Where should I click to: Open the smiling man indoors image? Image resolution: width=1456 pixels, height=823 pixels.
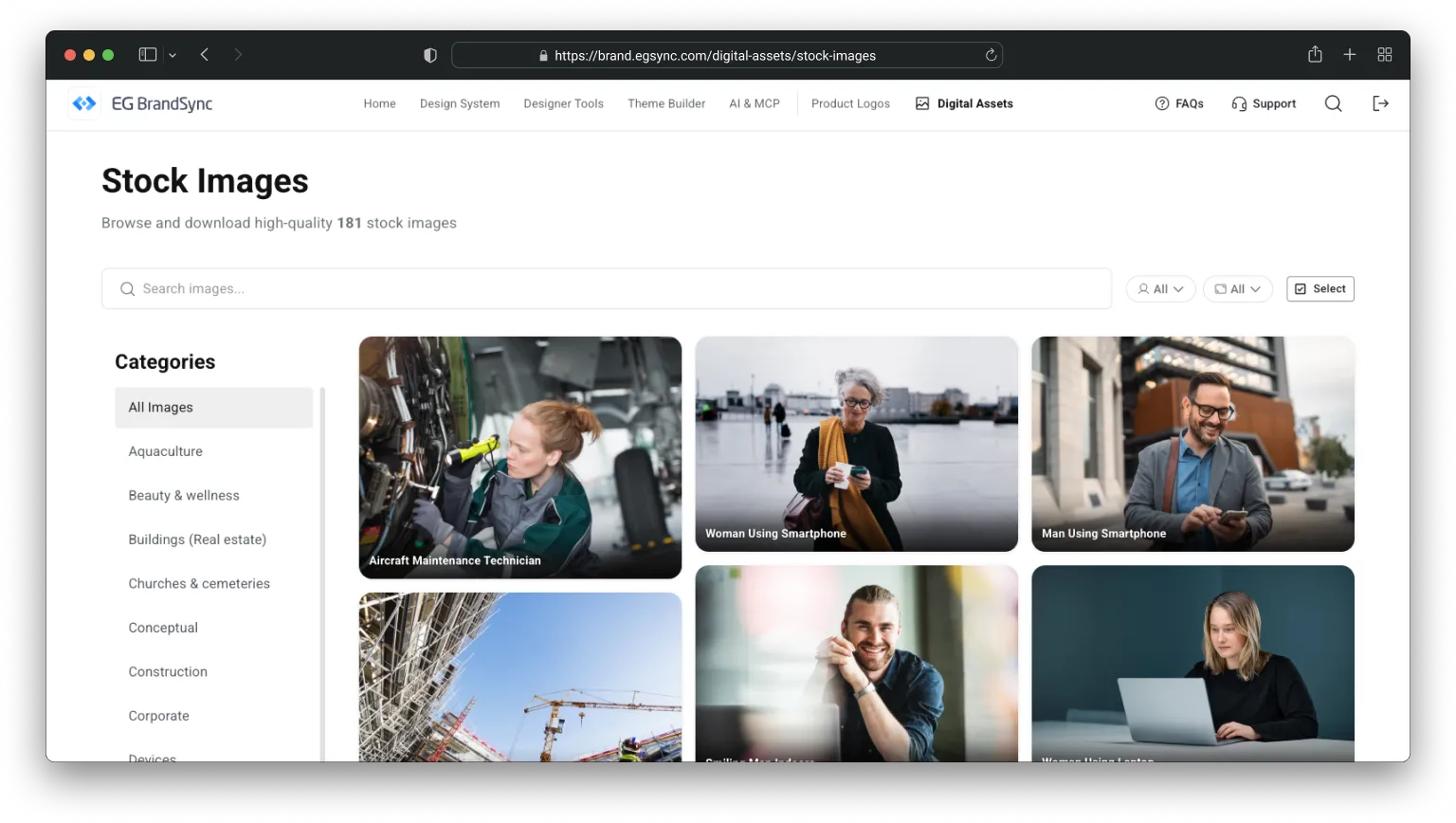pyautogui.click(x=857, y=664)
